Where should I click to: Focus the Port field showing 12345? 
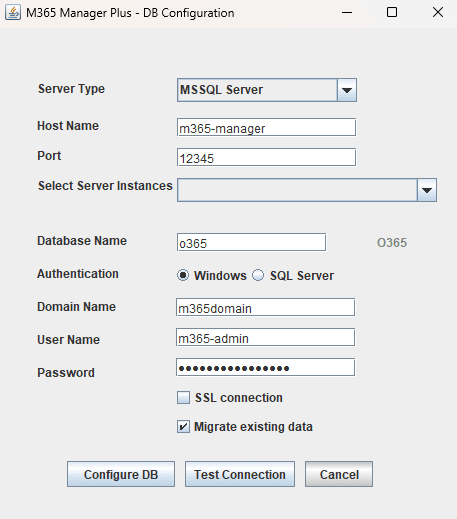click(266, 157)
